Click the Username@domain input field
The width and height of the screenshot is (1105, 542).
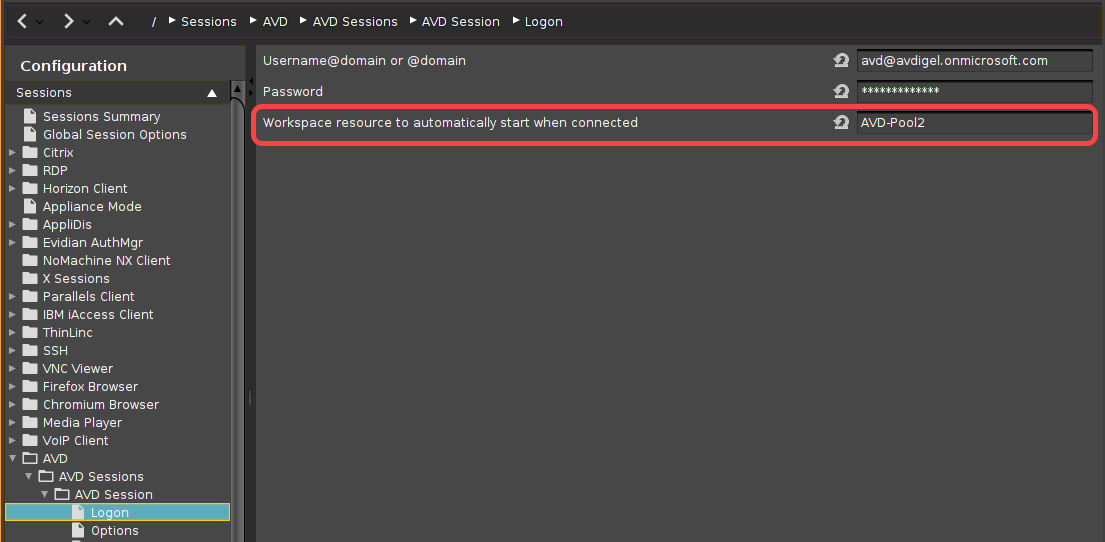pyautogui.click(x=973, y=61)
